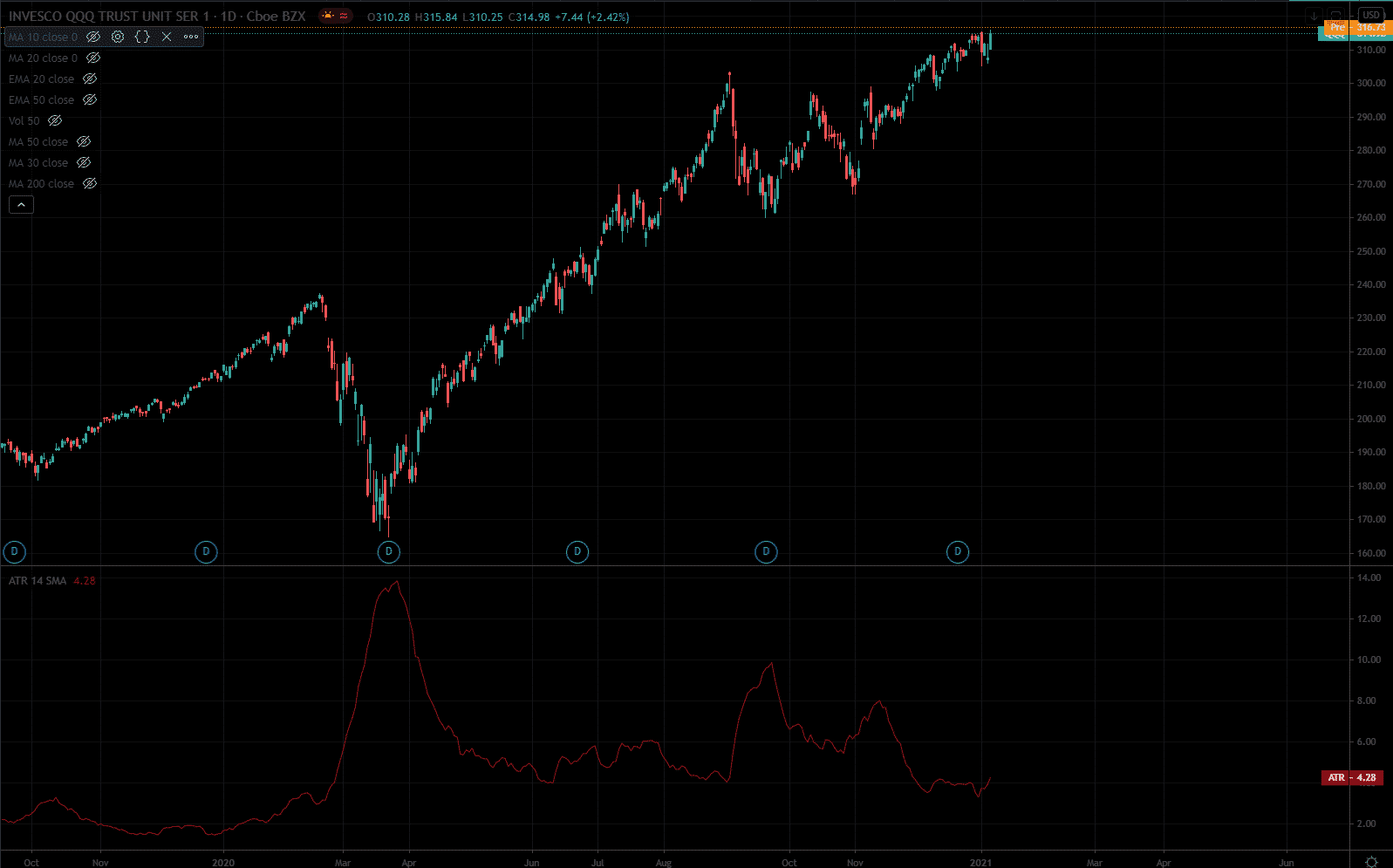The height and width of the screenshot is (868, 1393).
Task: Click the 14.00 ATR axis label
Action: tap(1369, 578)
